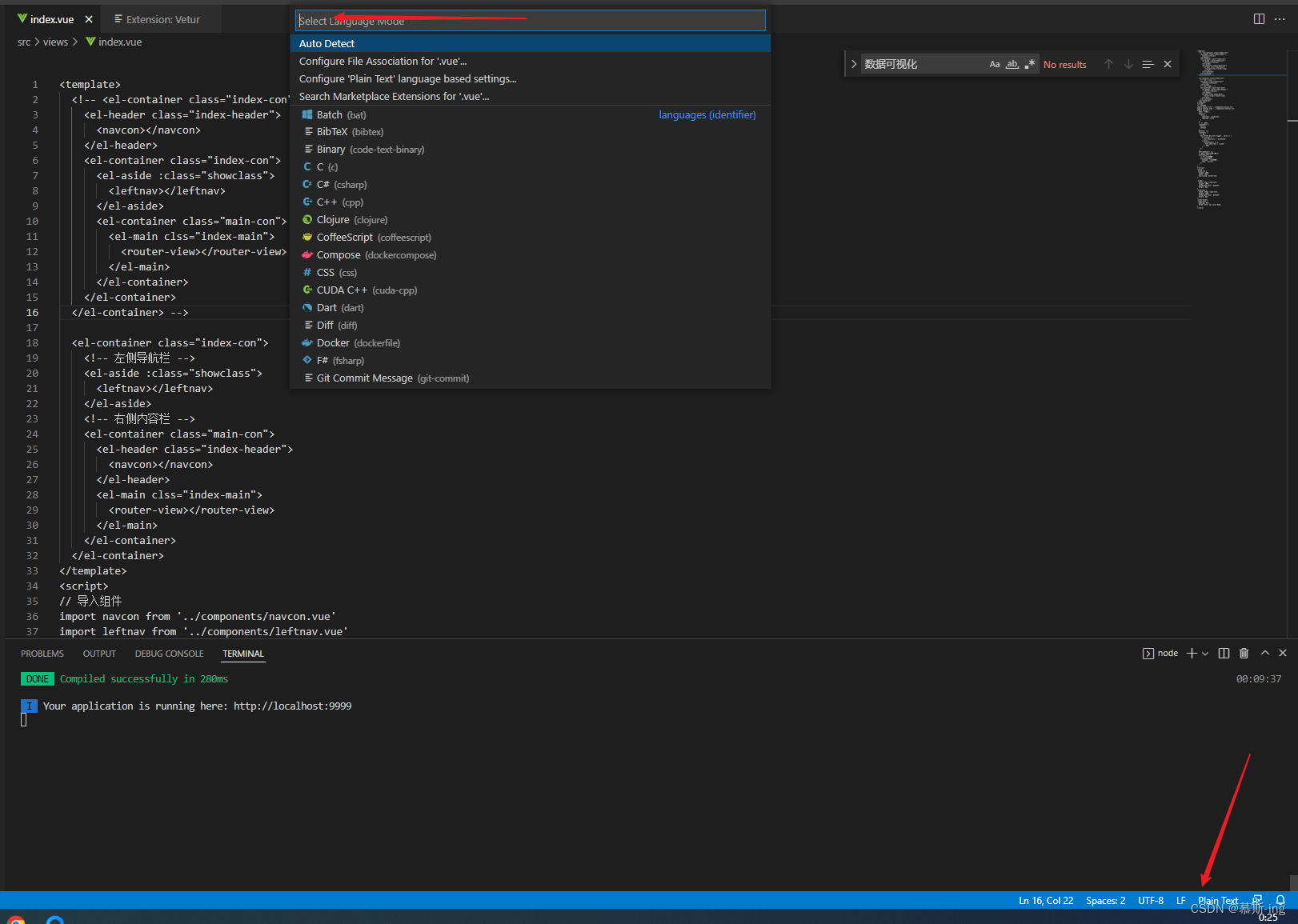Select the TERMINAL panel tab
Screen dimensions: 1298x924
click(243, 654)
